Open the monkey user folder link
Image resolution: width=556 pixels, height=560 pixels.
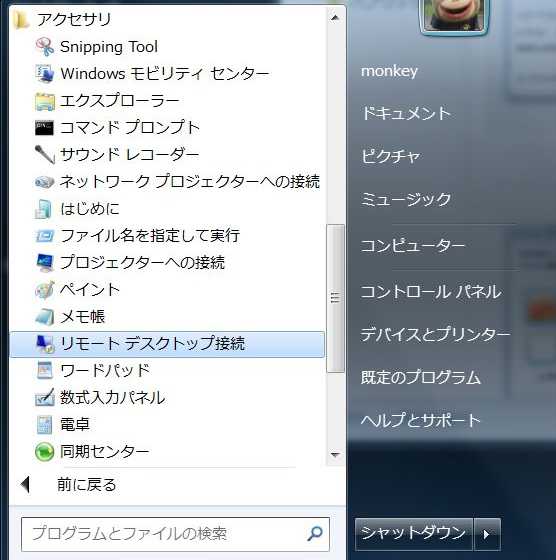click(389, 71)
